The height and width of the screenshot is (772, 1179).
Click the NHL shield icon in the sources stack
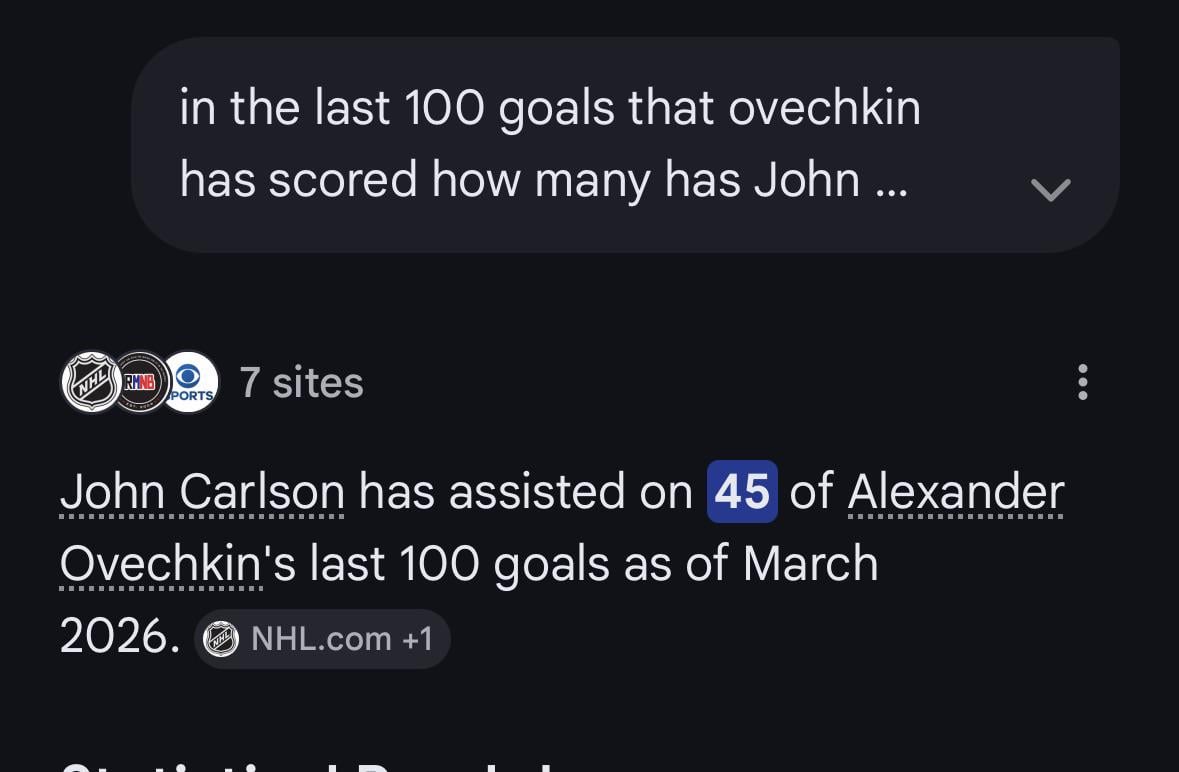(89, 381)
